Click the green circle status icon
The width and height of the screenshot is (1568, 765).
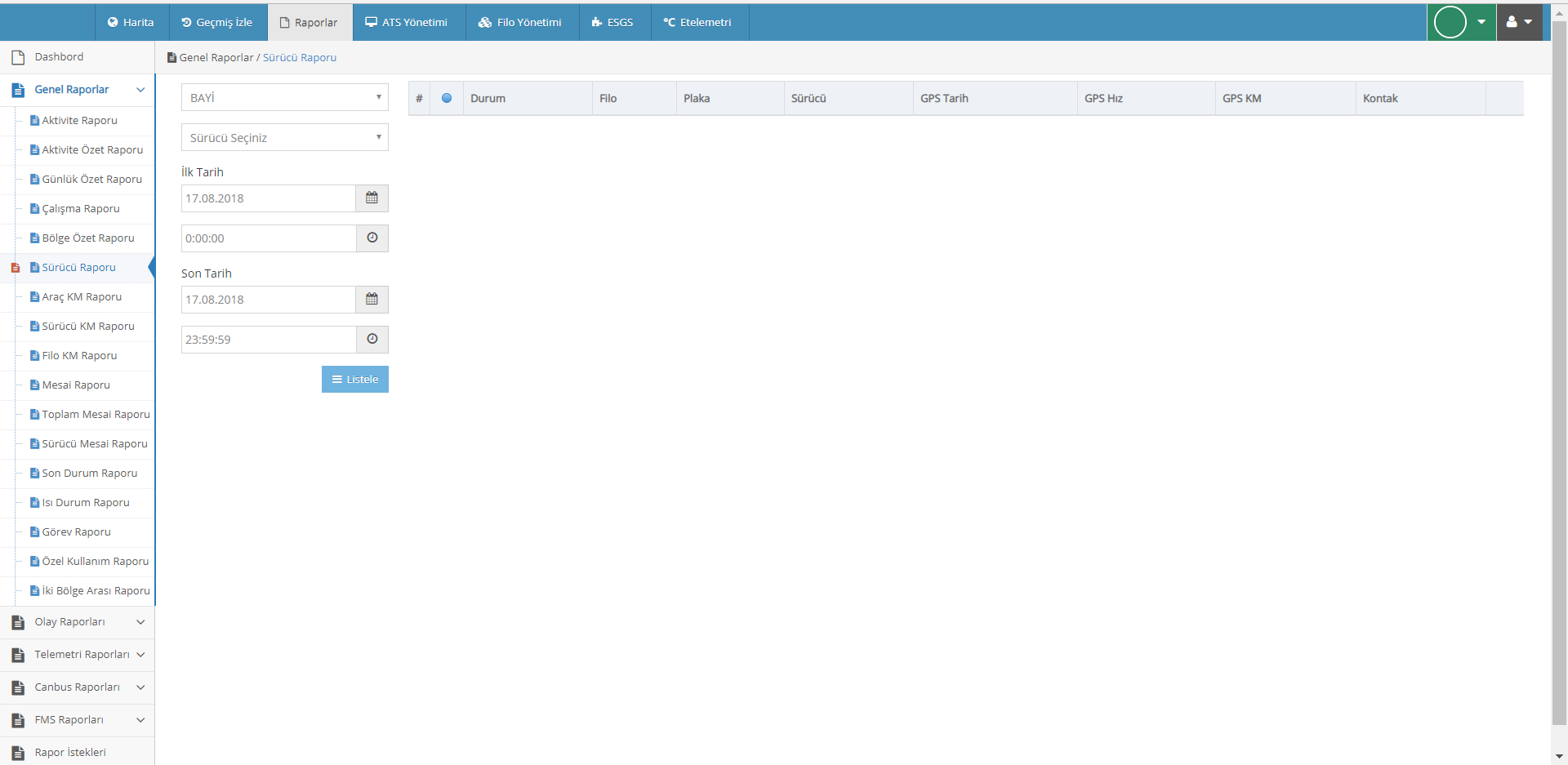coord(1450,22)
